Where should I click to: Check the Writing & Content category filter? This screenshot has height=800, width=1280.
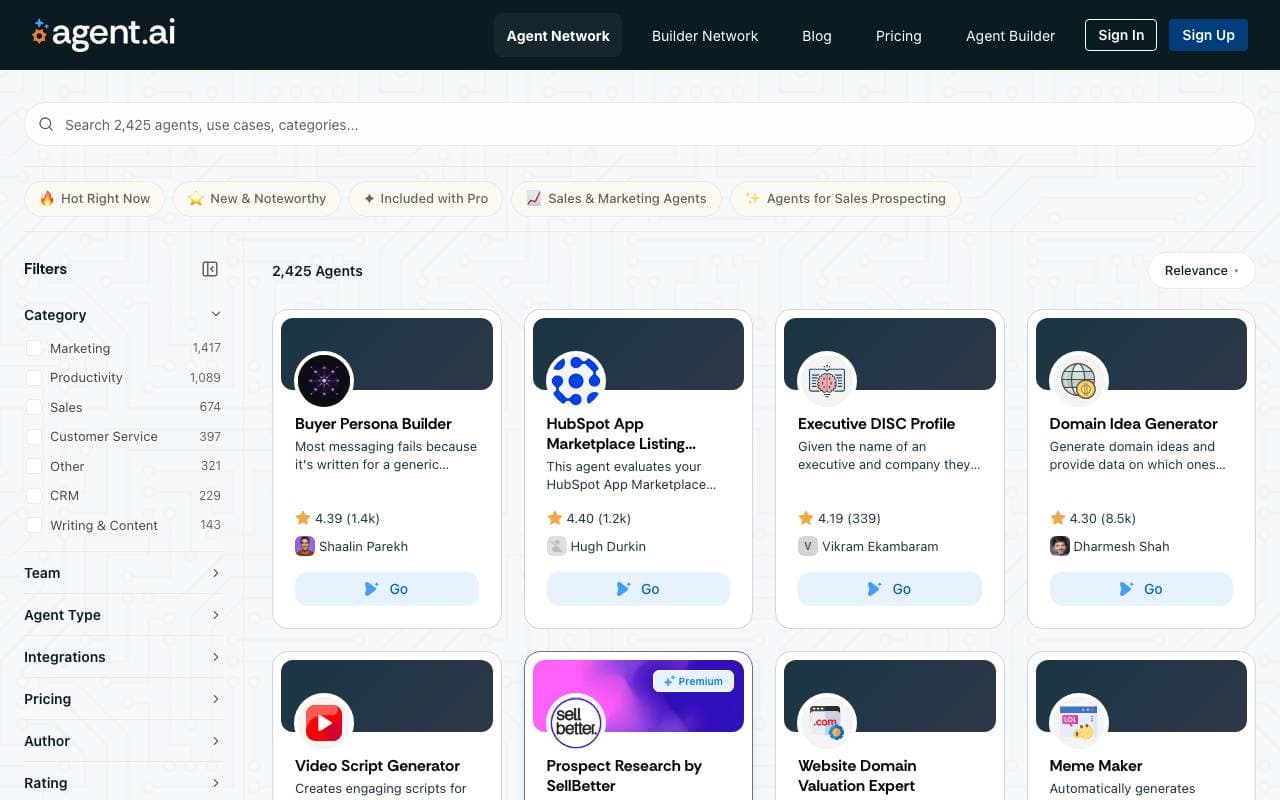[34, 525]
